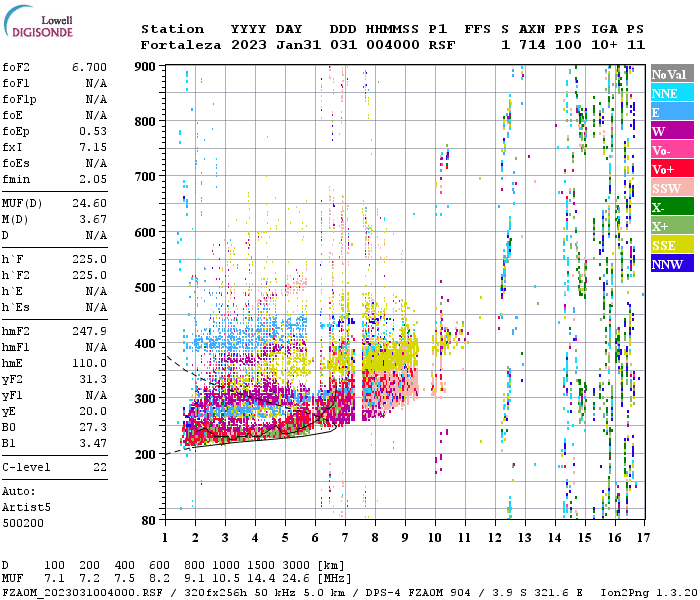Click the 80 km height axis label
The image size is (700, 600).
pos(149,520)
